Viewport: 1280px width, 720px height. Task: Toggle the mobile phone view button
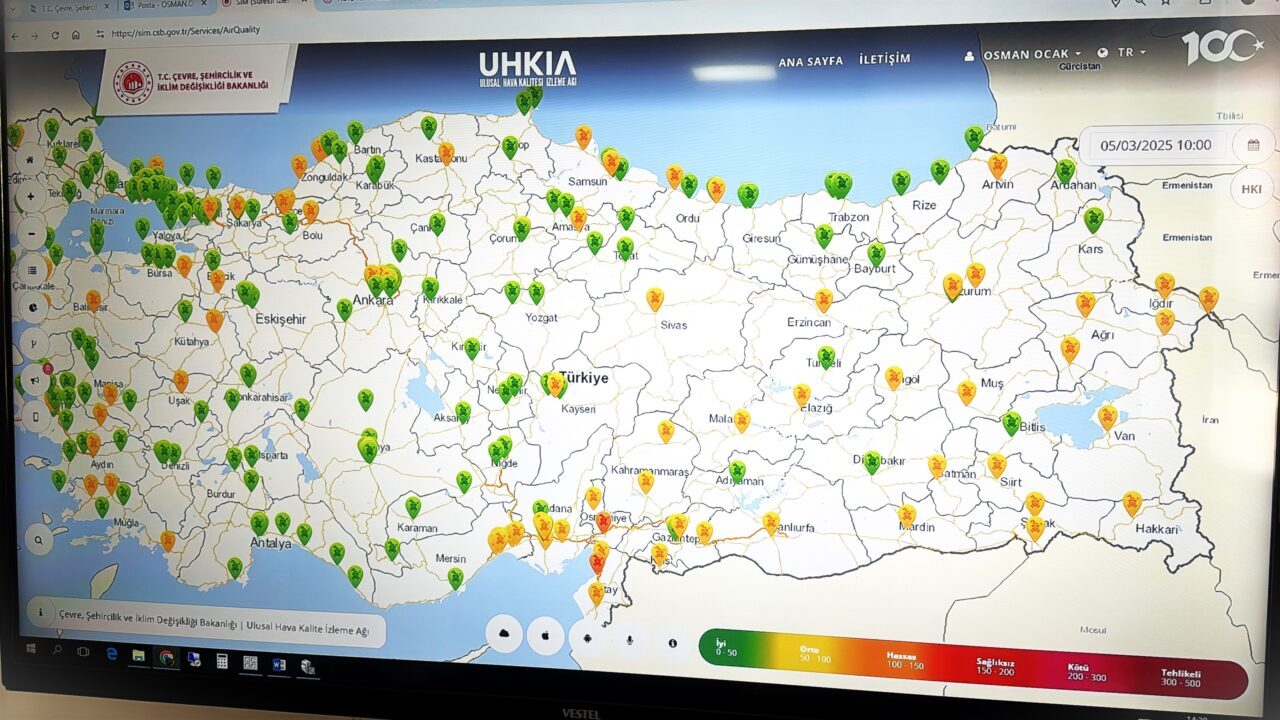point(36,417)
